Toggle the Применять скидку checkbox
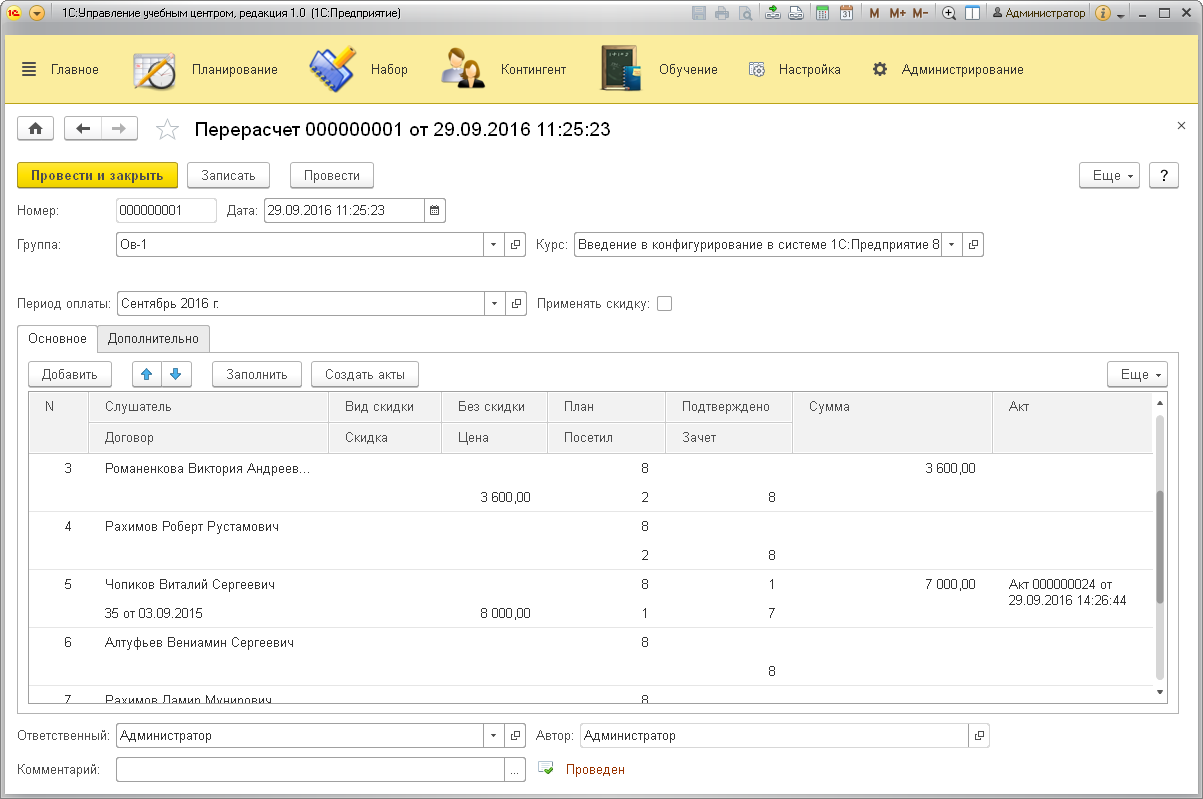The image size is (1203, 799). point(664,304)
